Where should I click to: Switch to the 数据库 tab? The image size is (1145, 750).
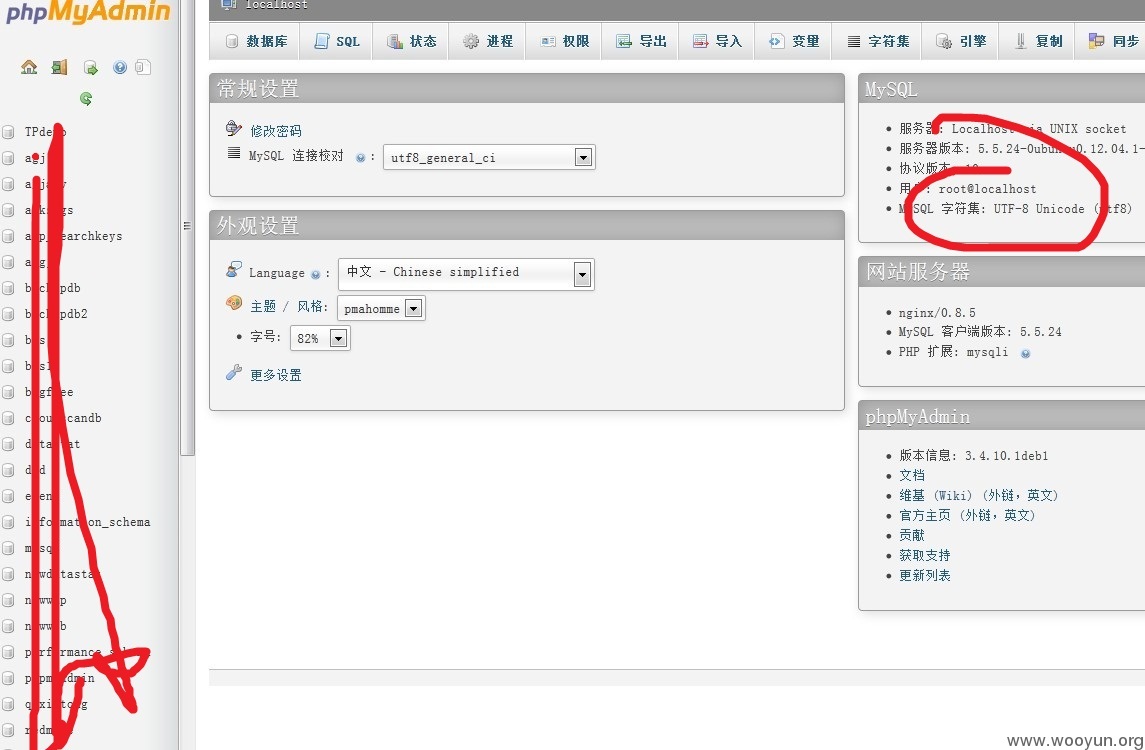[x=256, y=42]
